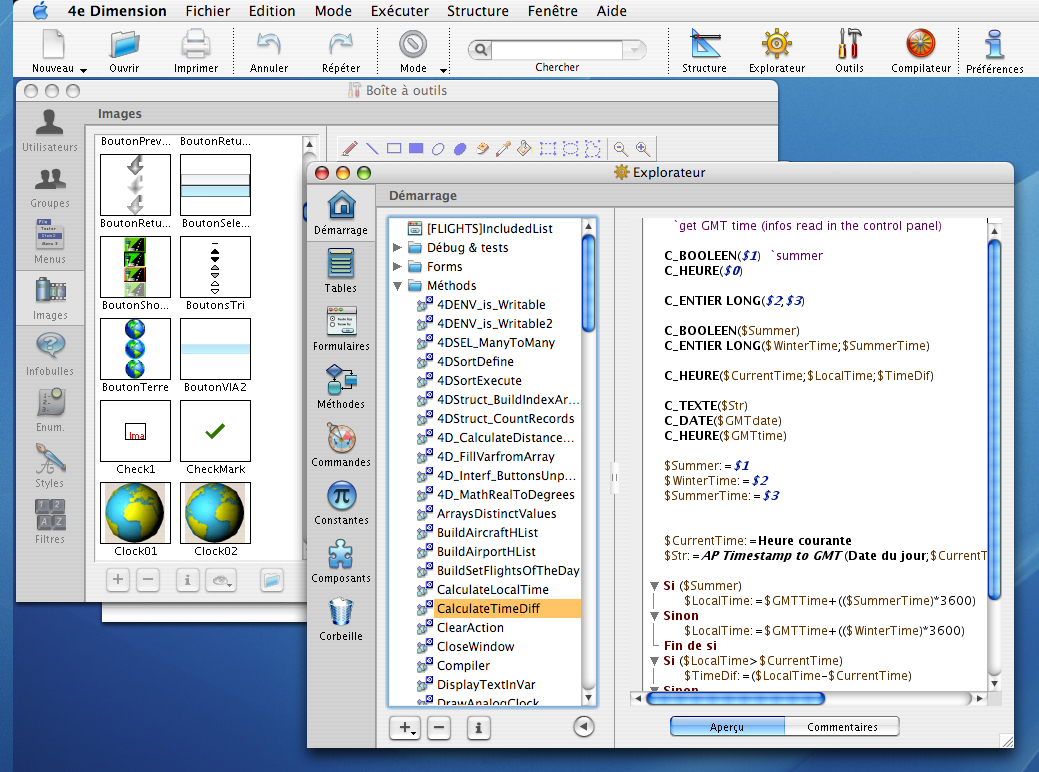Click the folder button in Boîte à outils

tap(272, 580)
